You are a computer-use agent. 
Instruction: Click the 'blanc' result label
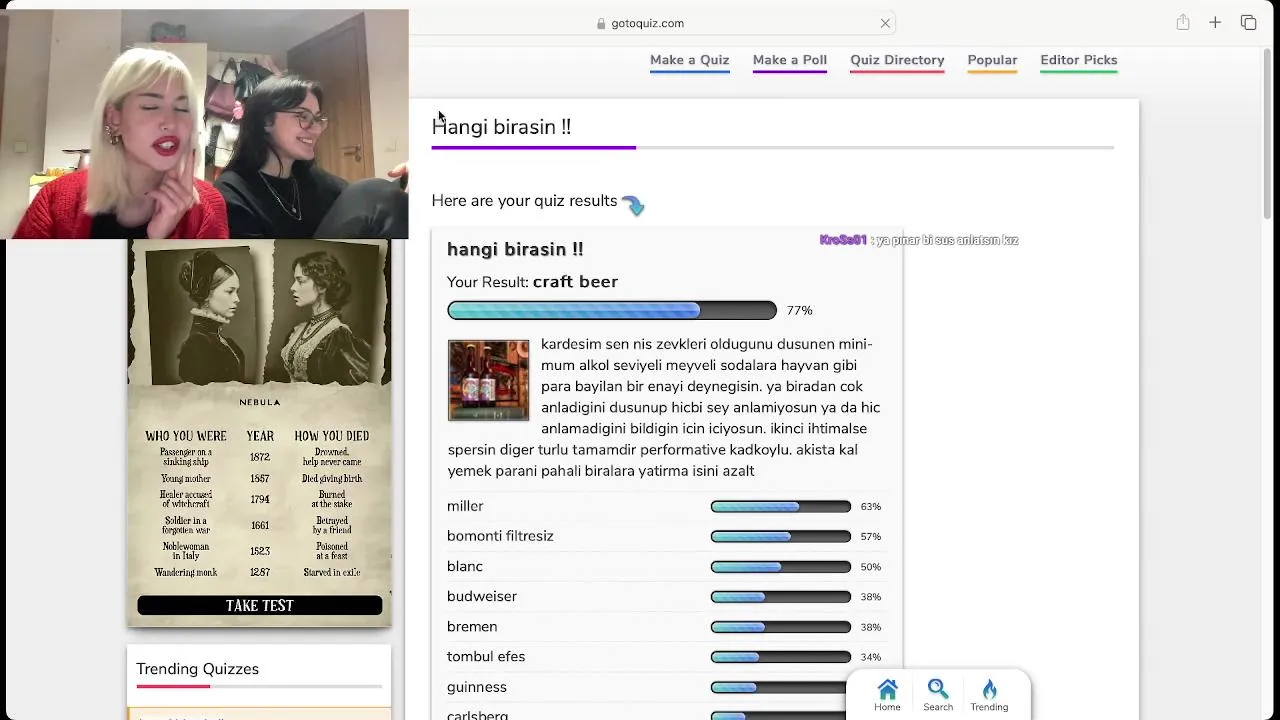(465, 566)
